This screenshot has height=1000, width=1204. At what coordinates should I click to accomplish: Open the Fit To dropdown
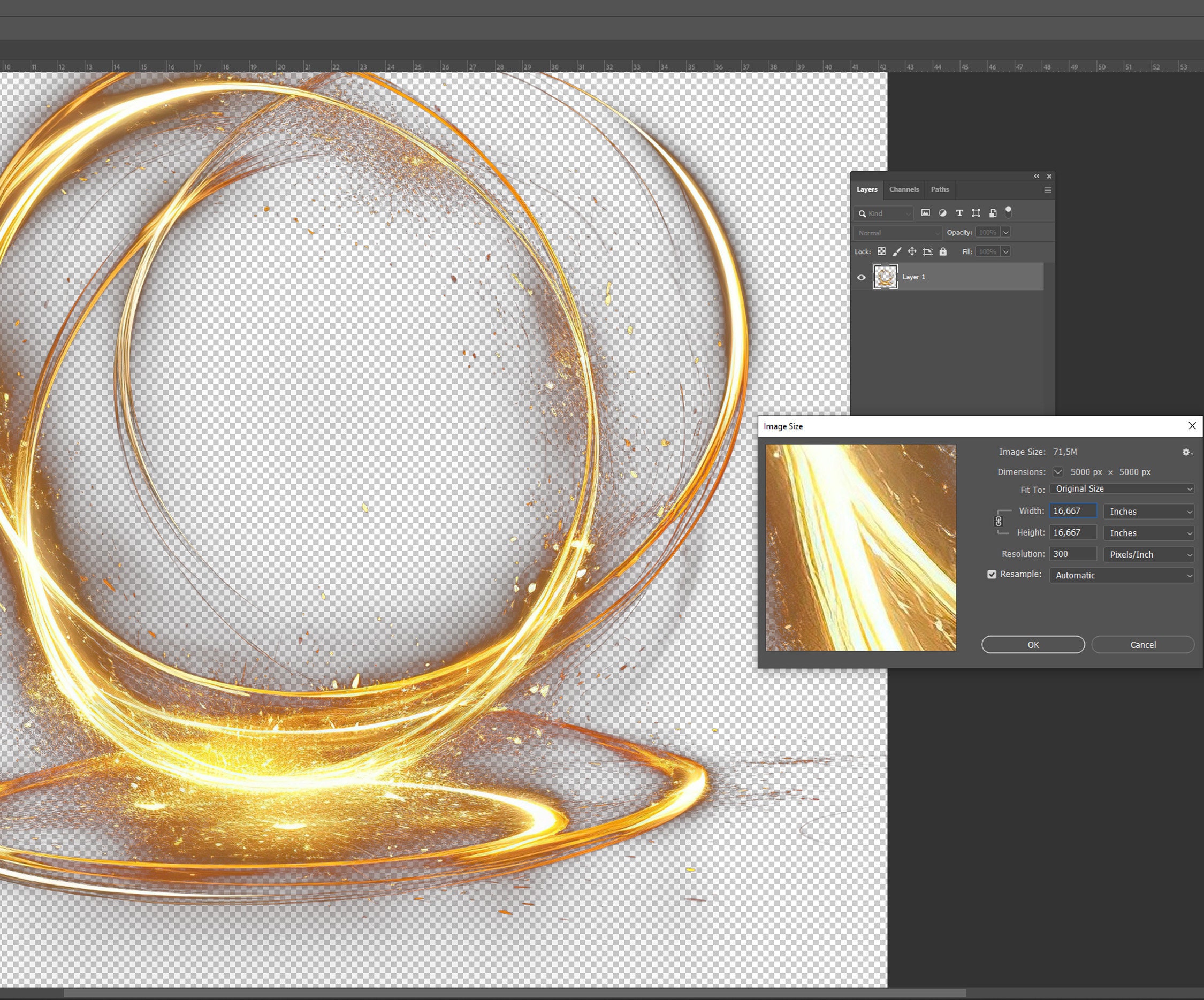pos(1122,488)
